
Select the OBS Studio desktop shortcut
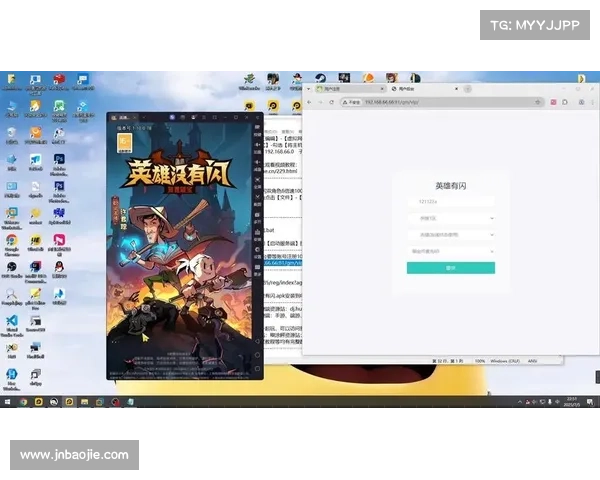11,269
